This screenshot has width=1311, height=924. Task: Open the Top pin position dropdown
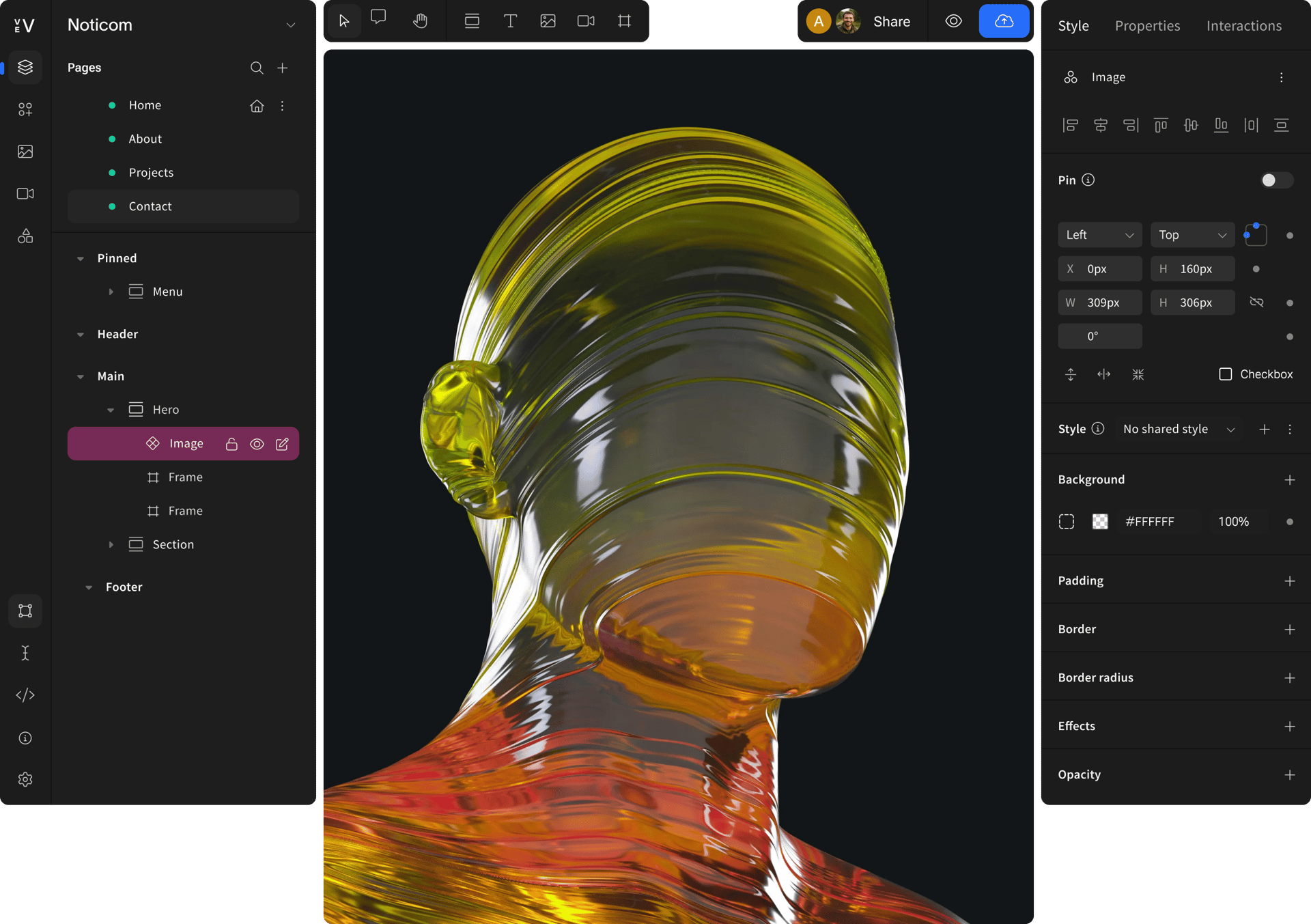click(x=1192, y=234)
